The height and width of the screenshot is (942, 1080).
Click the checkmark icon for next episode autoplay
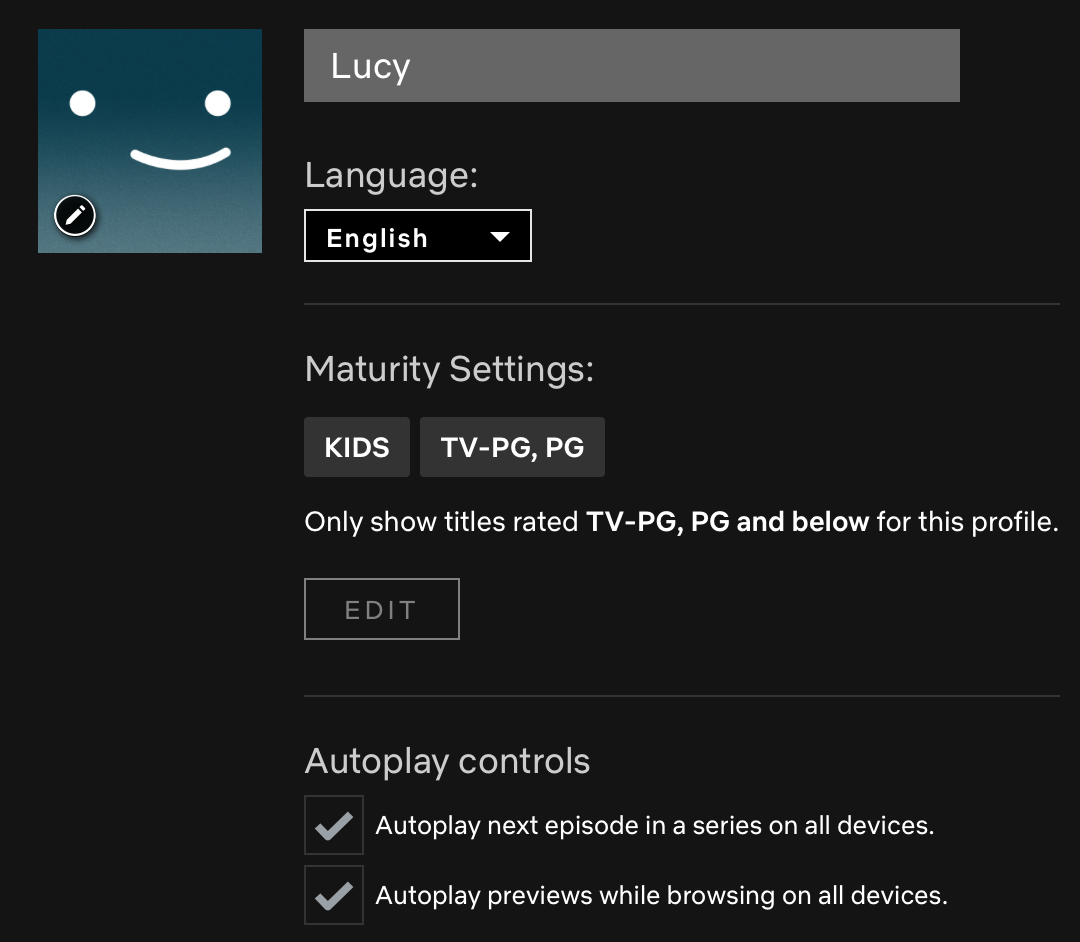tap(334, 826)
